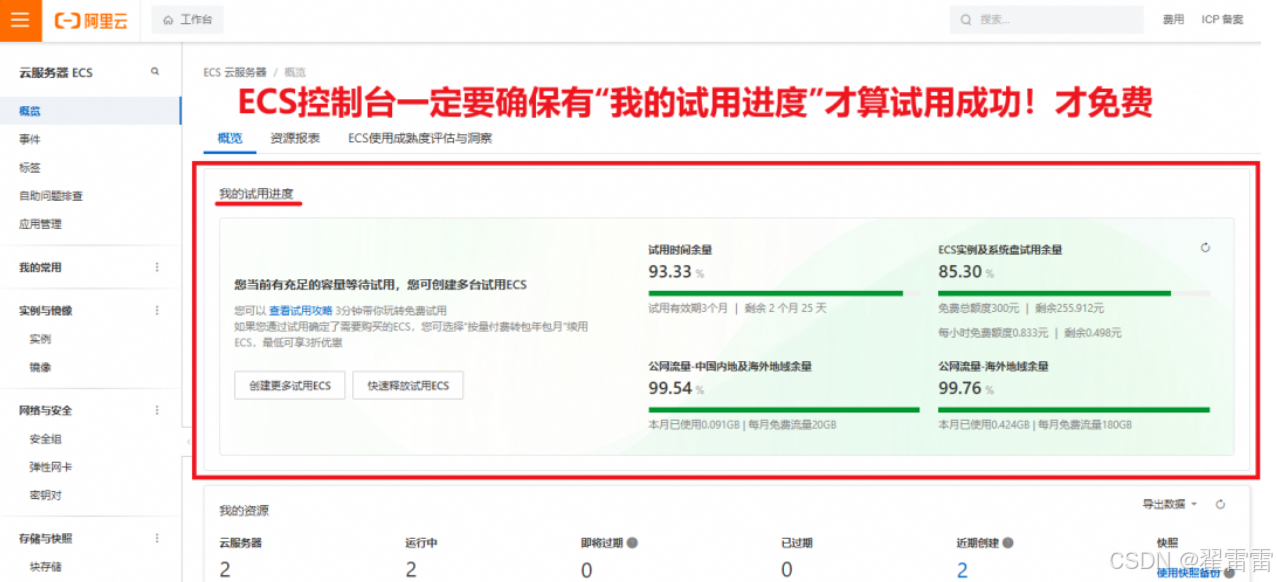Open 费用 in the top bar
This screenshot has width=1277, height=582.
(1173, 20)
